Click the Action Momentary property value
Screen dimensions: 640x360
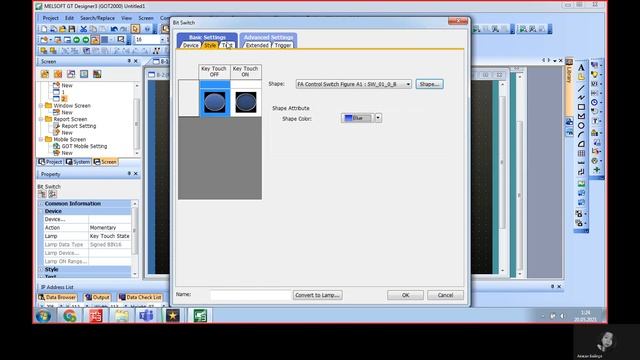109,228
